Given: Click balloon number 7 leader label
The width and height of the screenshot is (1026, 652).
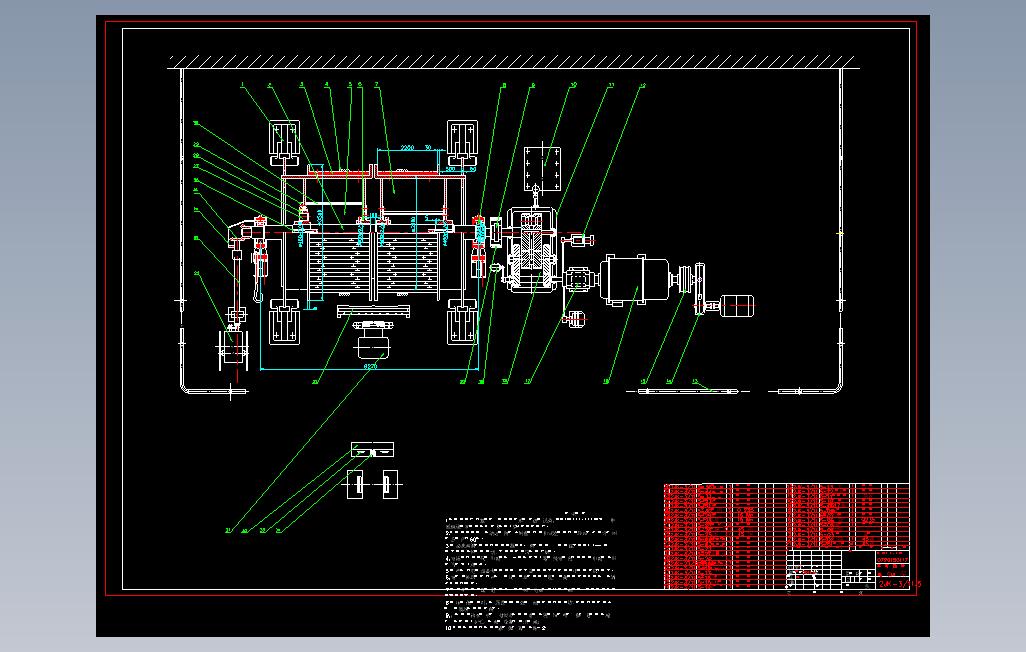Looking at the screenshot, I should pos(376,84).
